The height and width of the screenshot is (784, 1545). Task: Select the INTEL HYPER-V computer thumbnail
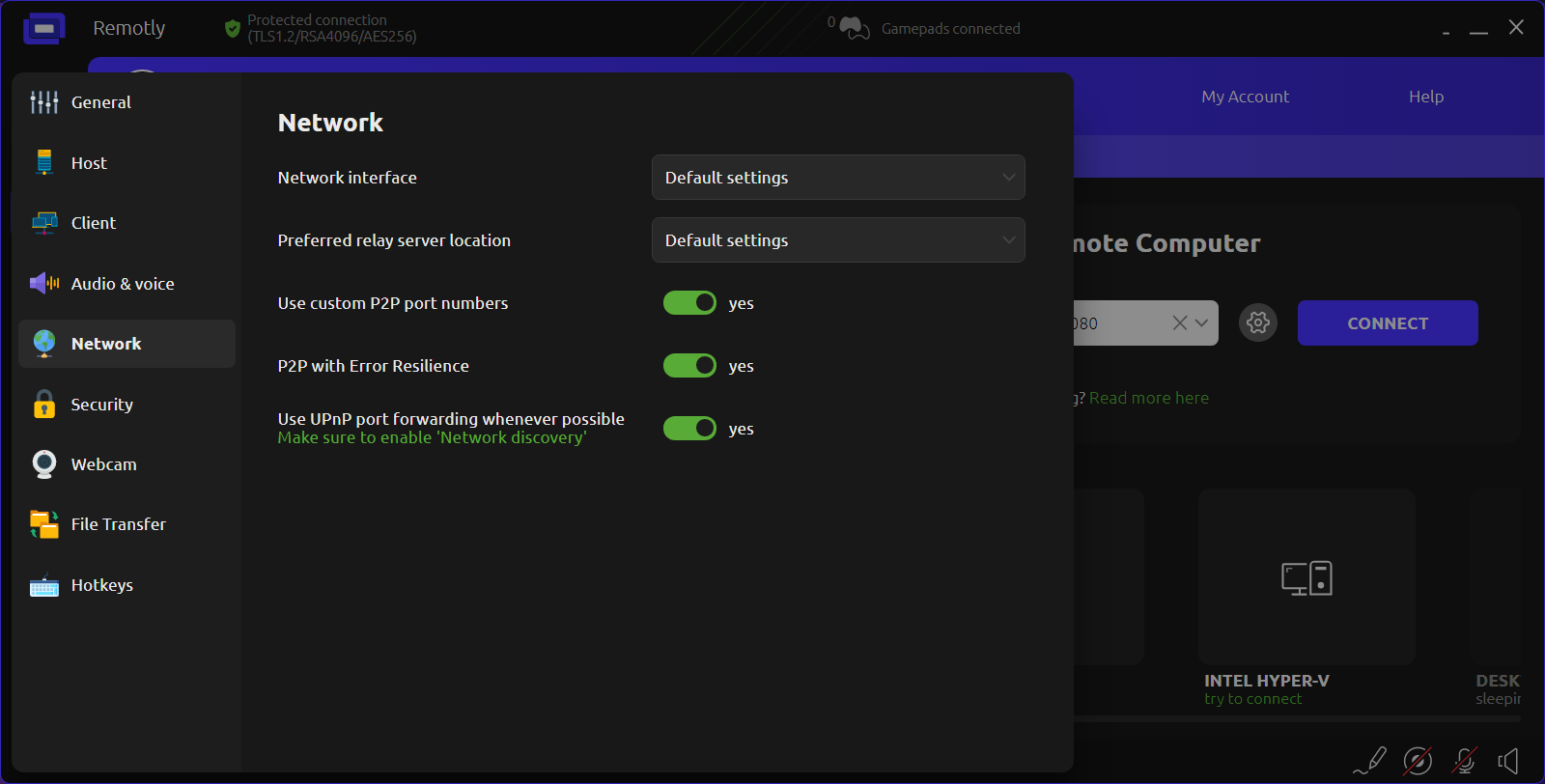(x=1306, y=577)
